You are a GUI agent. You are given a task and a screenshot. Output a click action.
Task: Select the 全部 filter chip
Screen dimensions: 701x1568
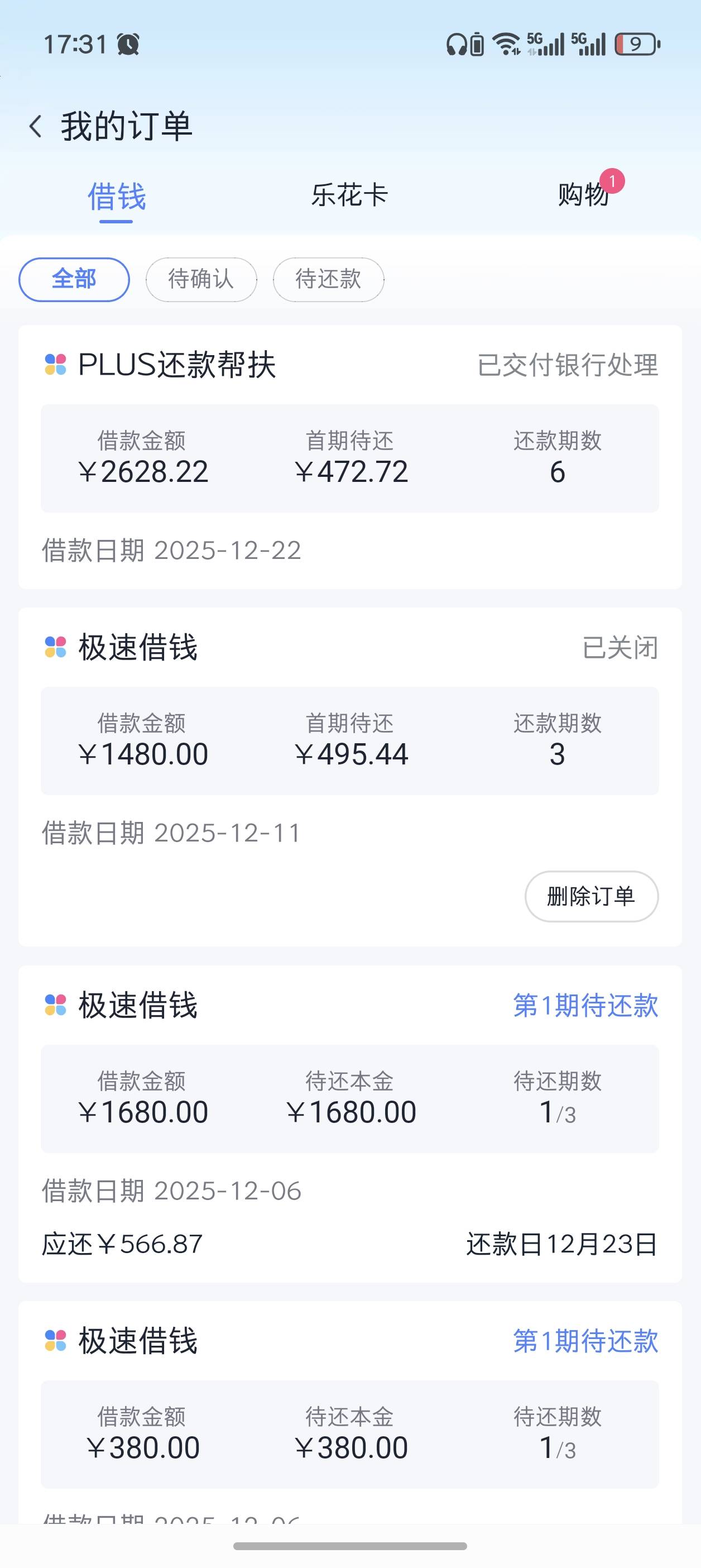74,279
